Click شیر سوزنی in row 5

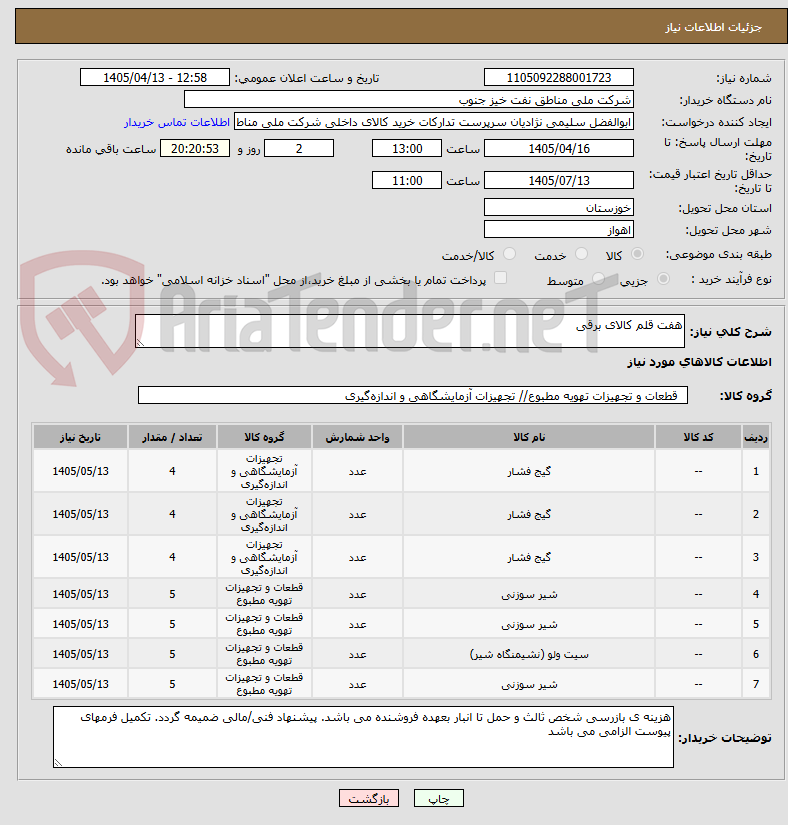[x=529, y=625]
